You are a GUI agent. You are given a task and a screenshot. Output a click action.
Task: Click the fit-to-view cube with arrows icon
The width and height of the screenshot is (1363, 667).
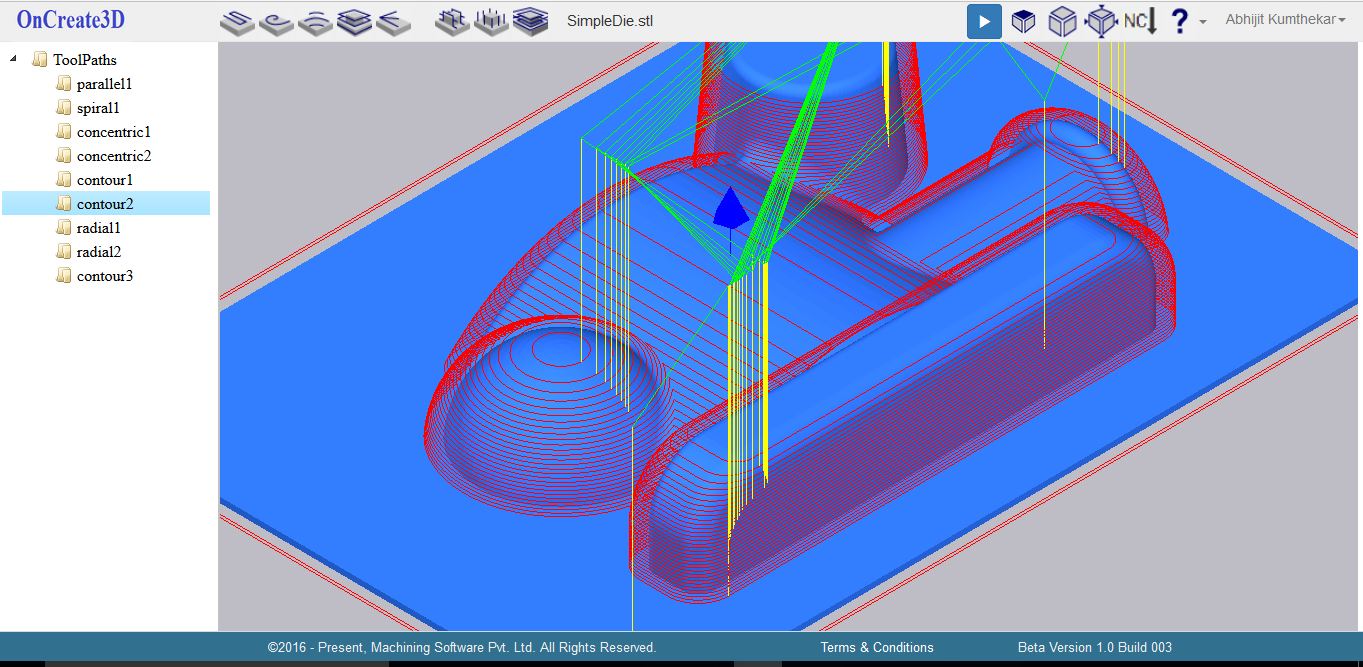(x=1100, y=21)
